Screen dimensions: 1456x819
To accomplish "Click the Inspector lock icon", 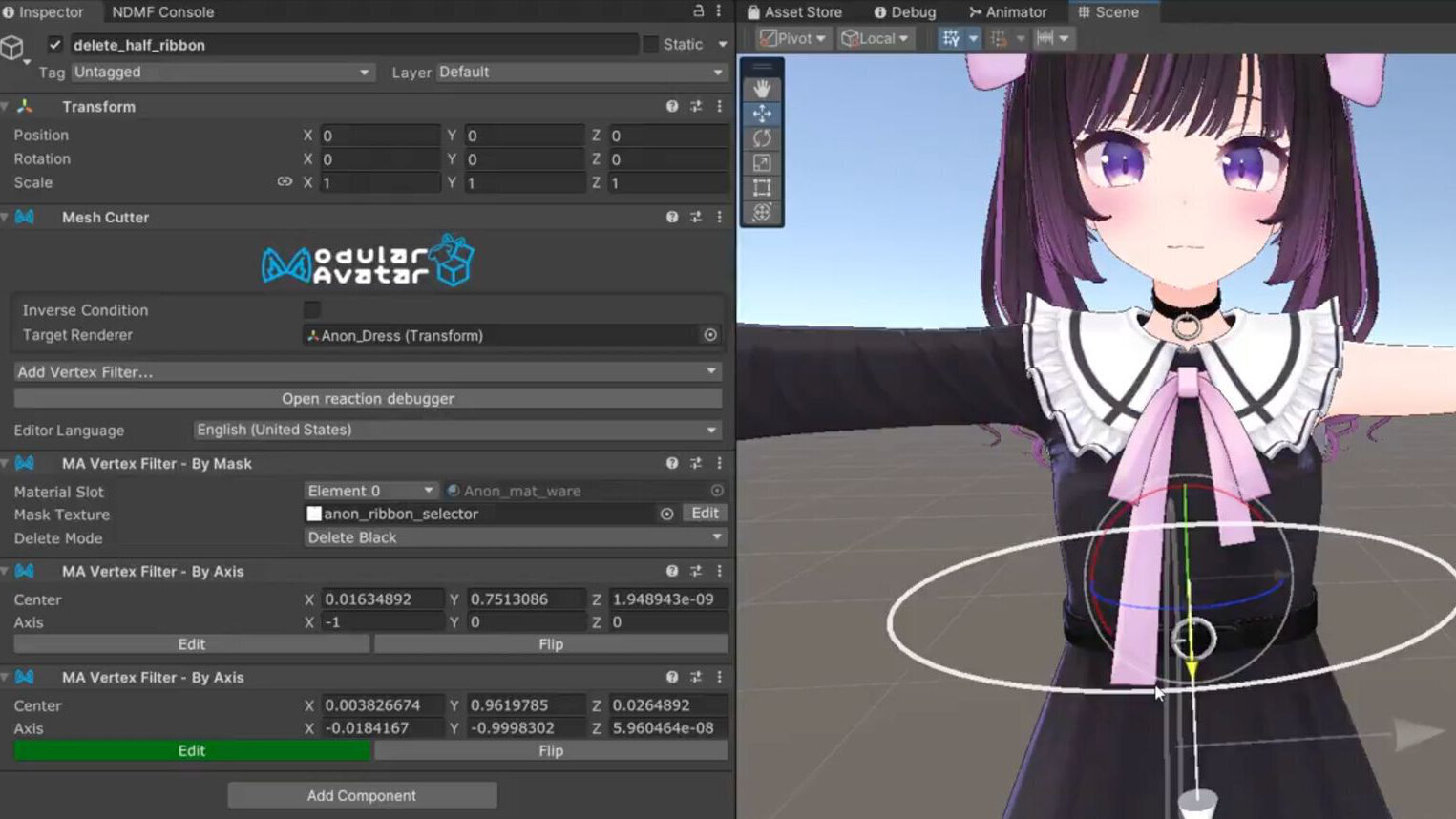I will click(x=698, y=11).
